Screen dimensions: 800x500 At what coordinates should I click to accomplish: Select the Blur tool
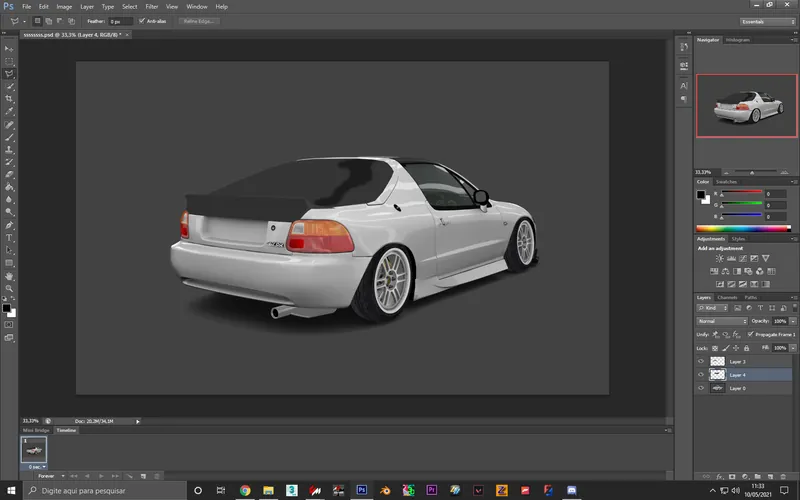[9, 200]
